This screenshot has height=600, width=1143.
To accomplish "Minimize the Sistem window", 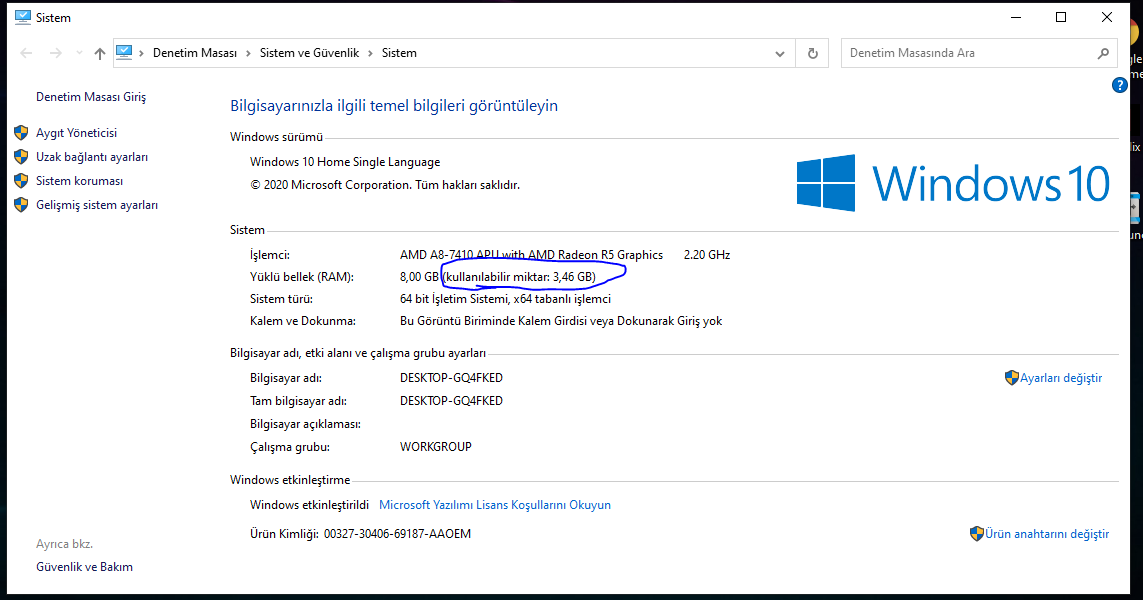I will click(1016, 17).
